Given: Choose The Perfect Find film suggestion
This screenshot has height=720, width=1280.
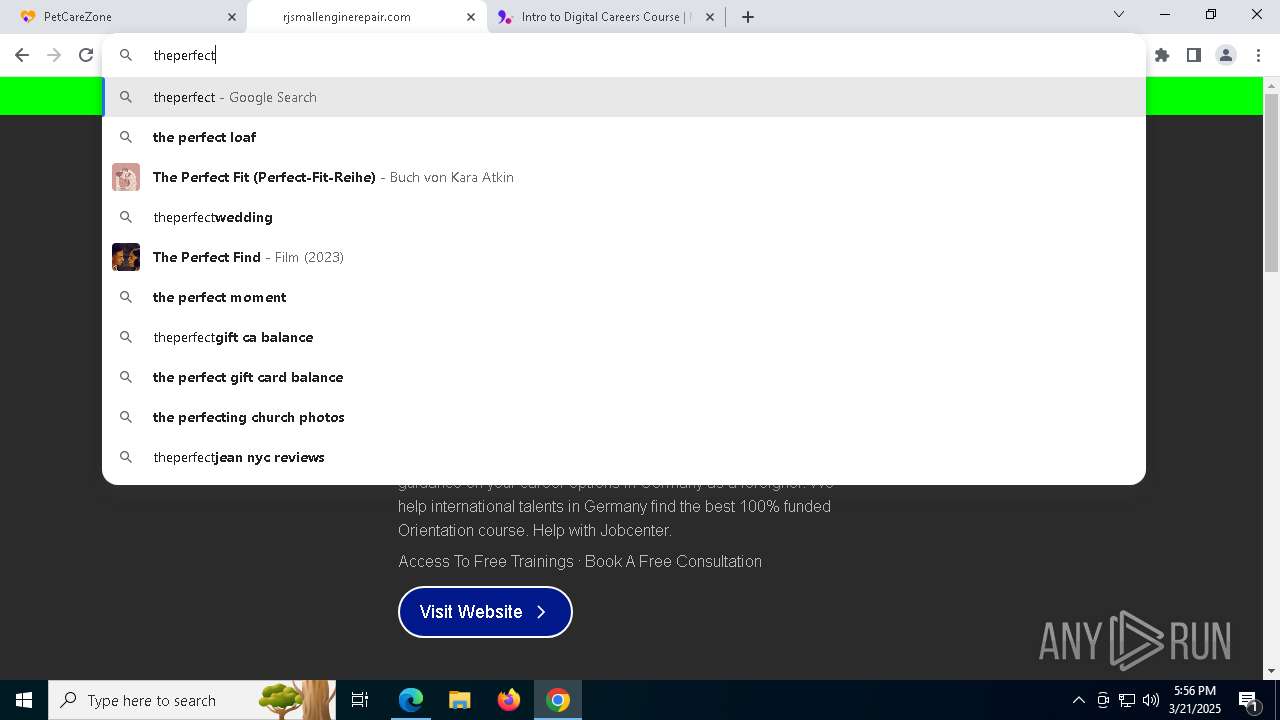Looking at the screenshot, I should click(624, 257).
